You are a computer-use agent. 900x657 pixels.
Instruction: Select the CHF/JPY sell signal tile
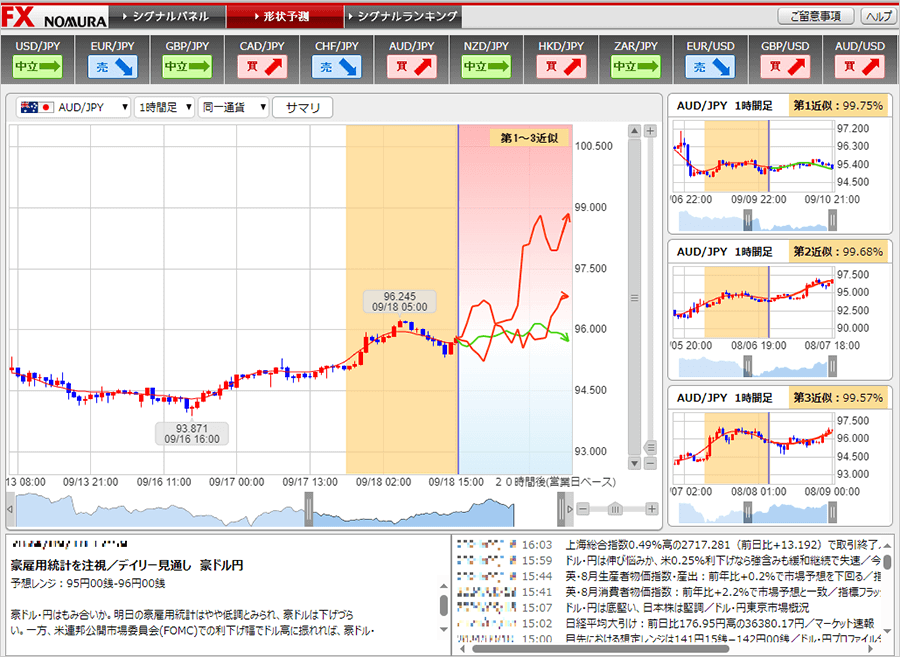(x=336, y=60)
